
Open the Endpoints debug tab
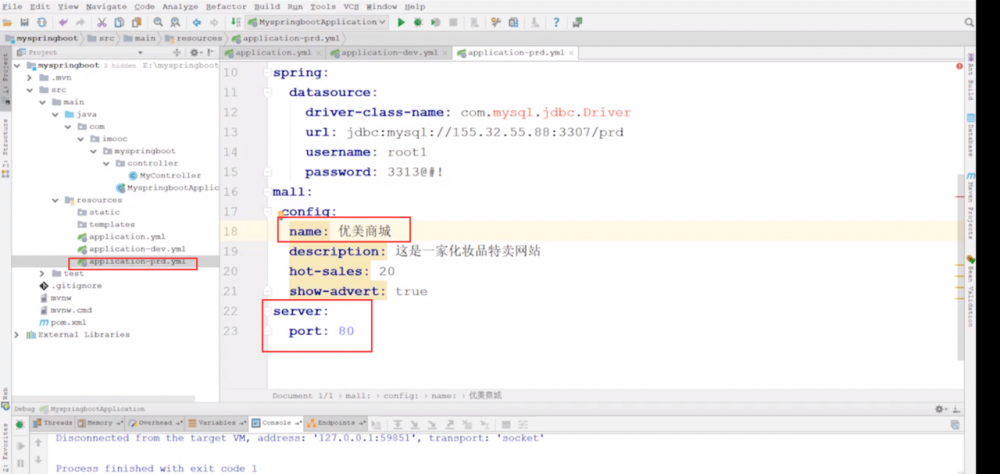336,423
